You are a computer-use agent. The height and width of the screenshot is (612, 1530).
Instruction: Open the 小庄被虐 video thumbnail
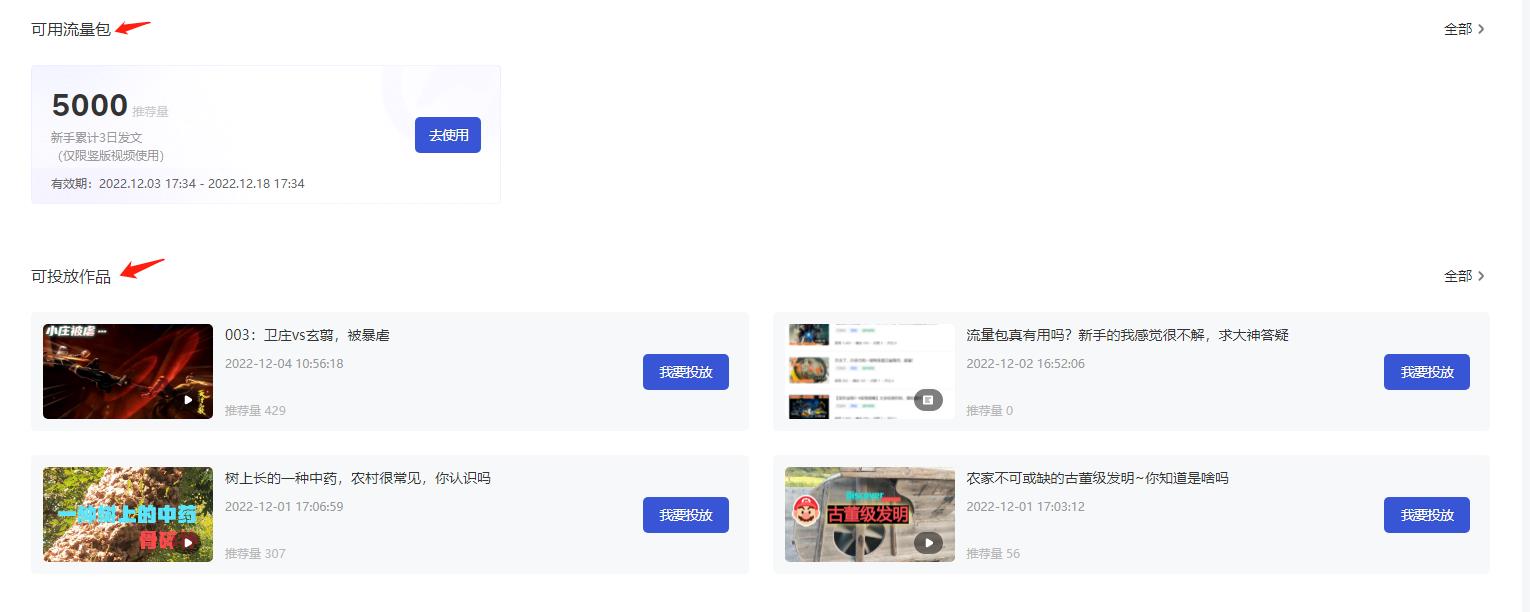pos(128,371)
